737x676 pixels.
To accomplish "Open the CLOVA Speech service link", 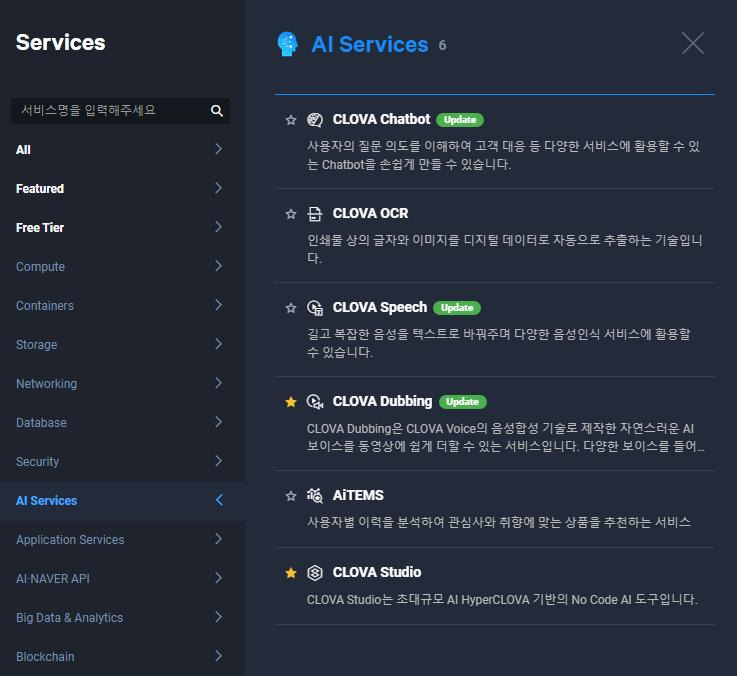I will coord(380,307).
